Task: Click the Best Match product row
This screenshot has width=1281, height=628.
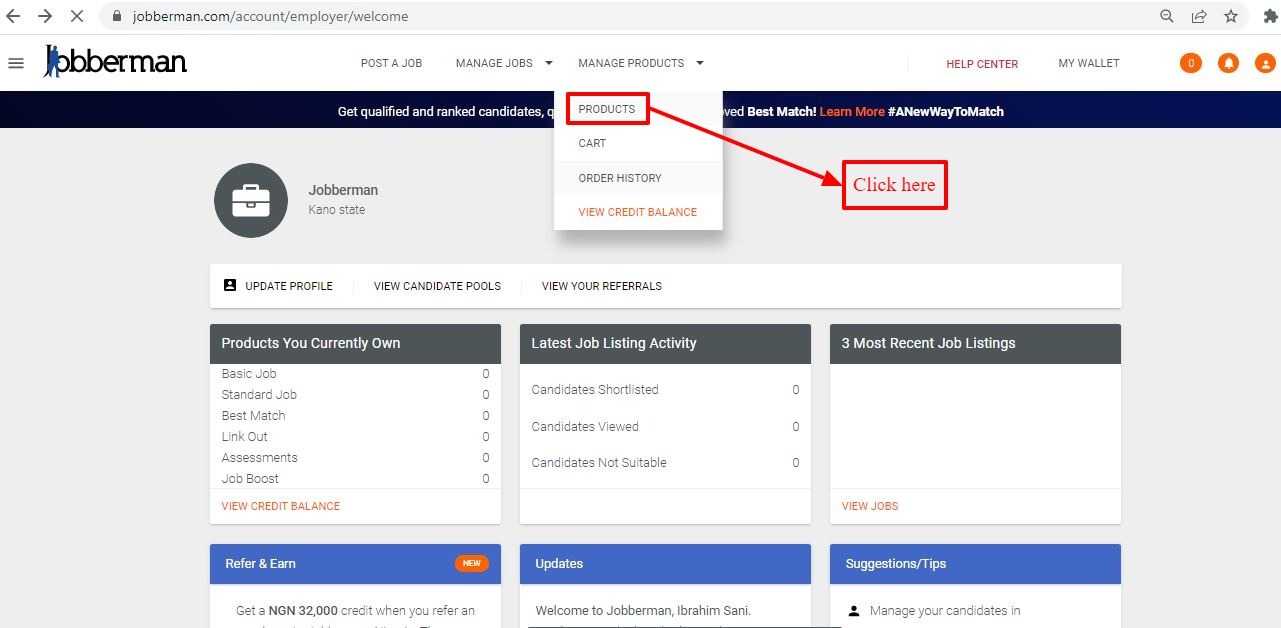Action: click(x=355, y=416)
